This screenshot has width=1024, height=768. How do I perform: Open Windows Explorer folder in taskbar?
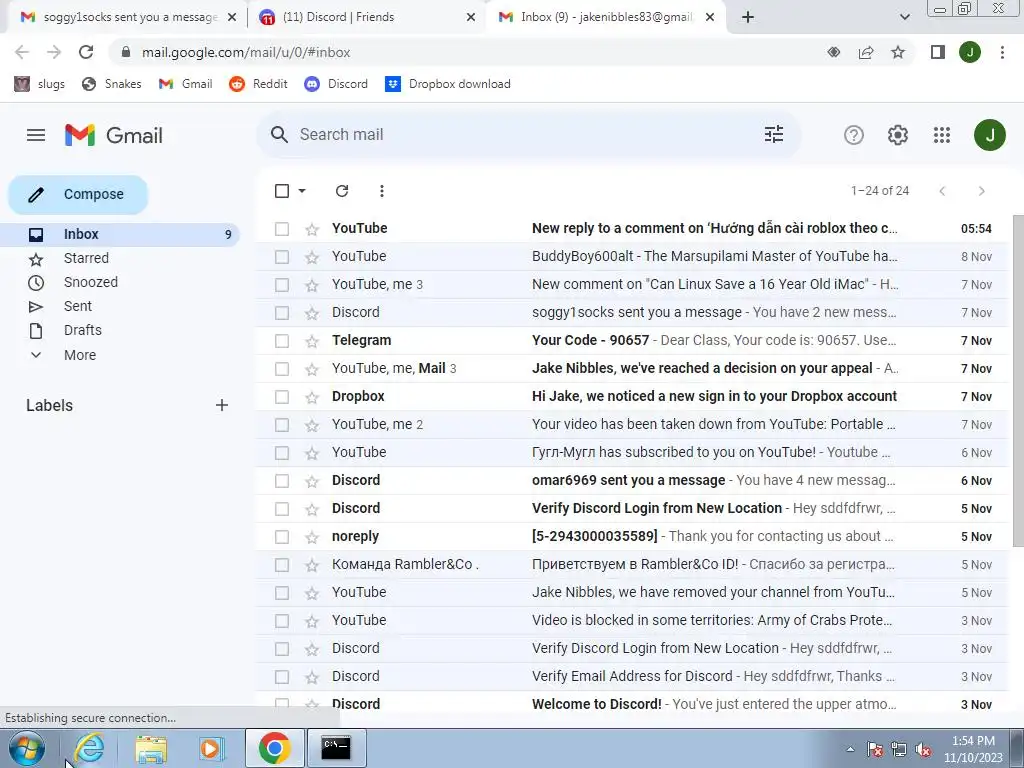(151, 748)
